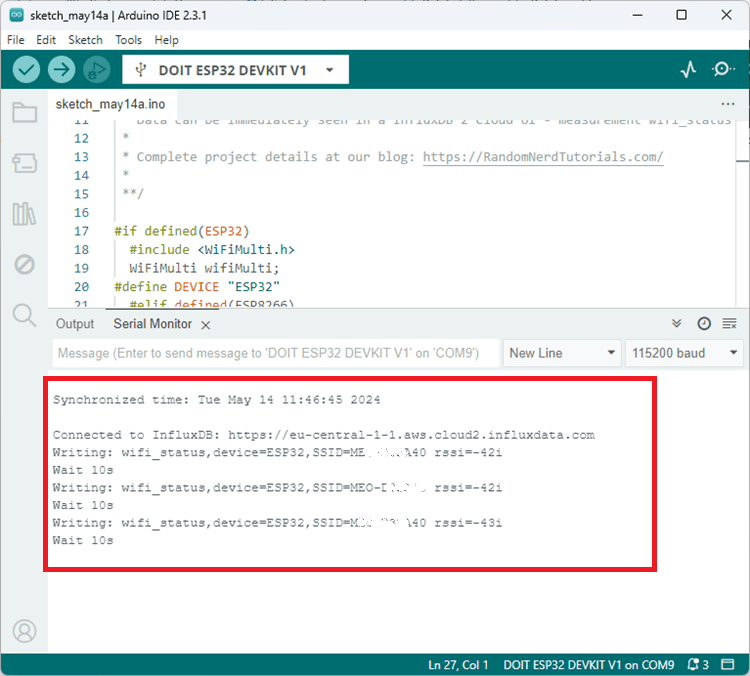Expand the DOIT ESP32 DEVKIT V1 board selector
Screen dimensions: 750x676
235,70
